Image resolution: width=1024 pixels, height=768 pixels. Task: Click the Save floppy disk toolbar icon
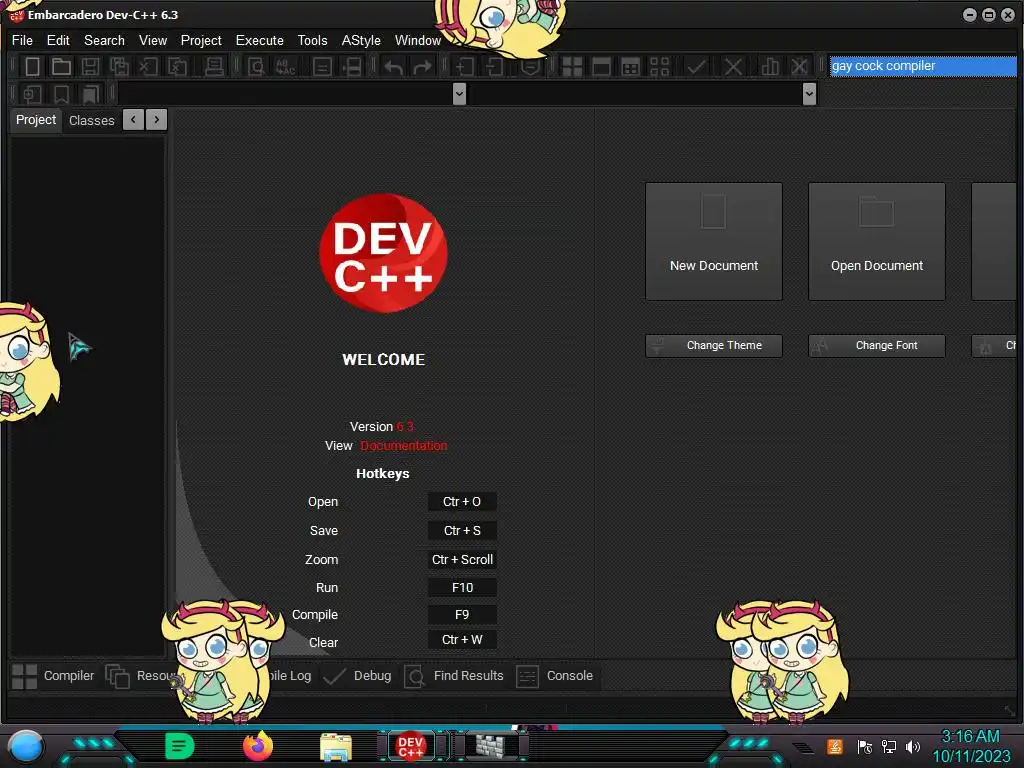(90, 66)
